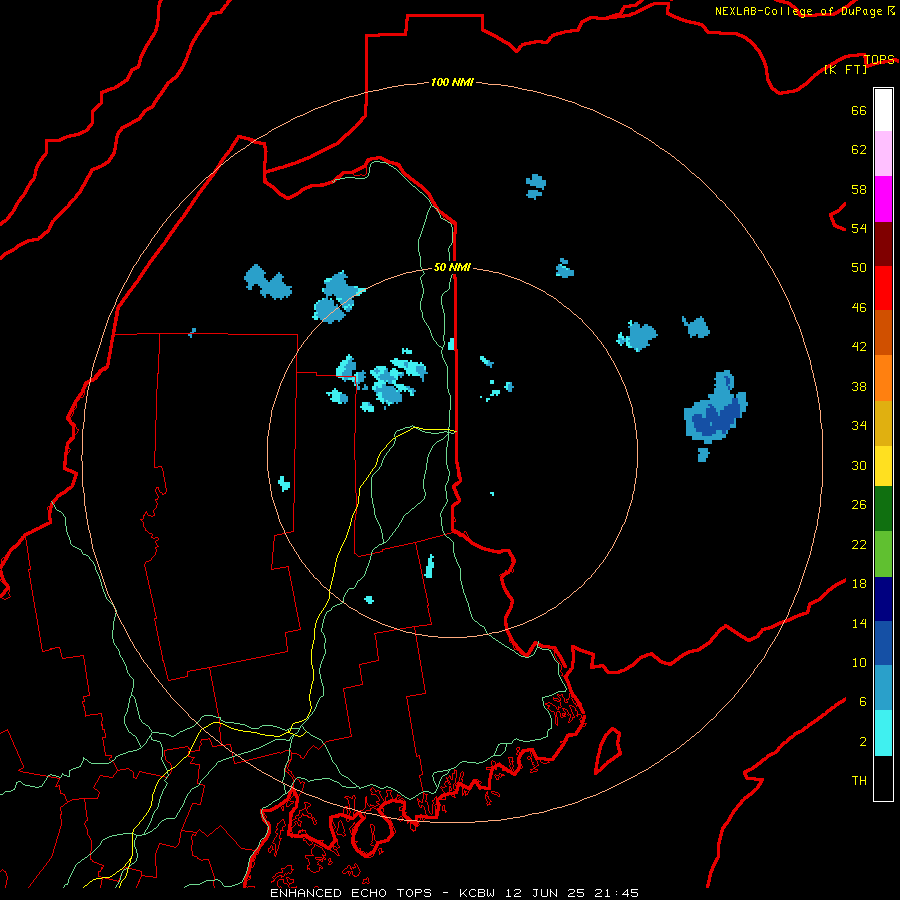Click the TH threshold label on the legend

[x=859, y=781]
